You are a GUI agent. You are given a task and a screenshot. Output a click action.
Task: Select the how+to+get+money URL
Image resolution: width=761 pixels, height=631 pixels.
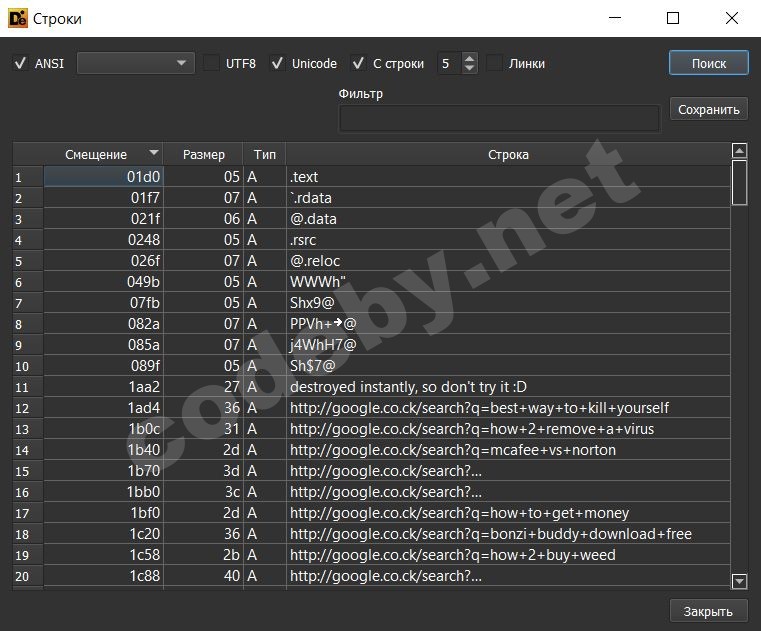tap(508, 513)
